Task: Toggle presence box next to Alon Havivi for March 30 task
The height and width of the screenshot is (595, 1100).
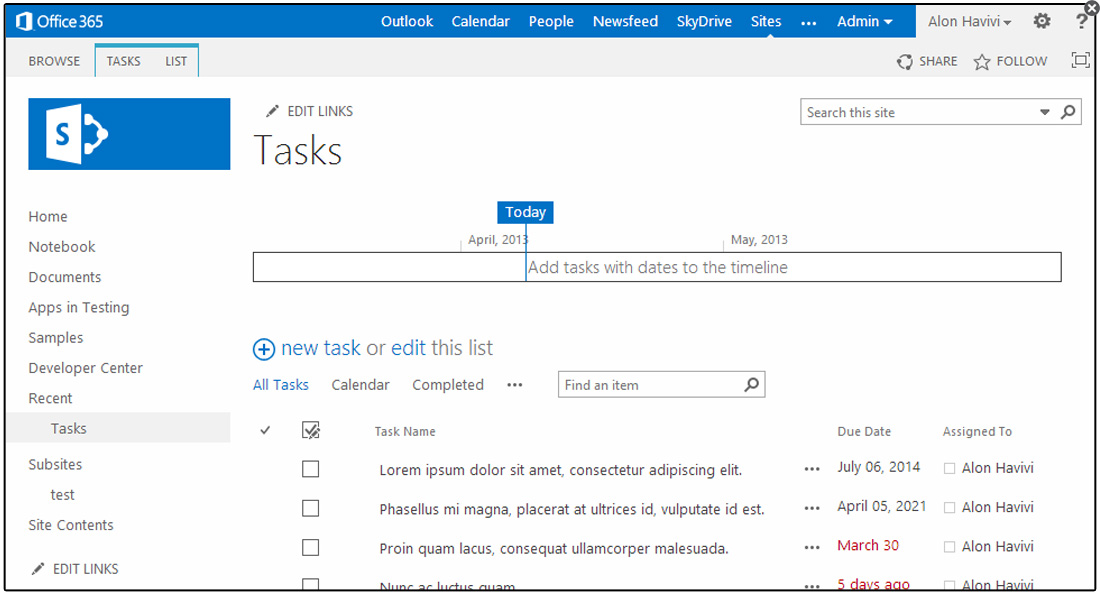Action: click(949, 547)
